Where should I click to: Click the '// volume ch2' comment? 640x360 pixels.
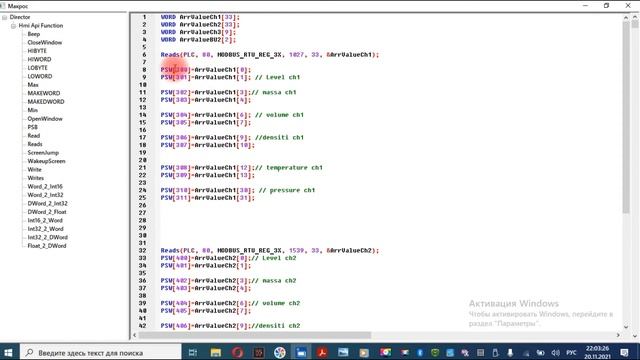pyautogui.click(x=276, y=303)
